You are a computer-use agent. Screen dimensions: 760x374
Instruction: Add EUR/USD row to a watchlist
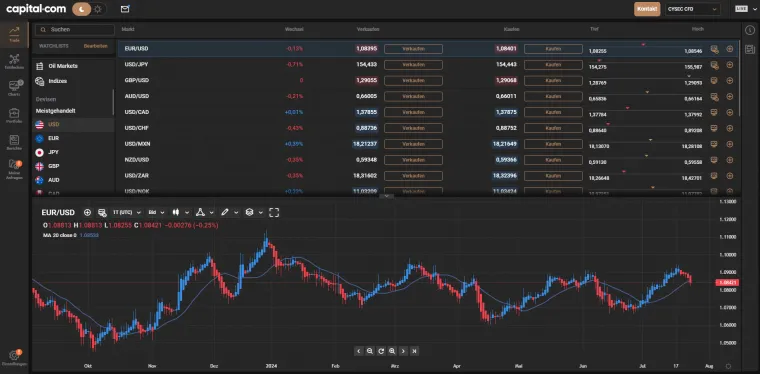coord(729,49)
